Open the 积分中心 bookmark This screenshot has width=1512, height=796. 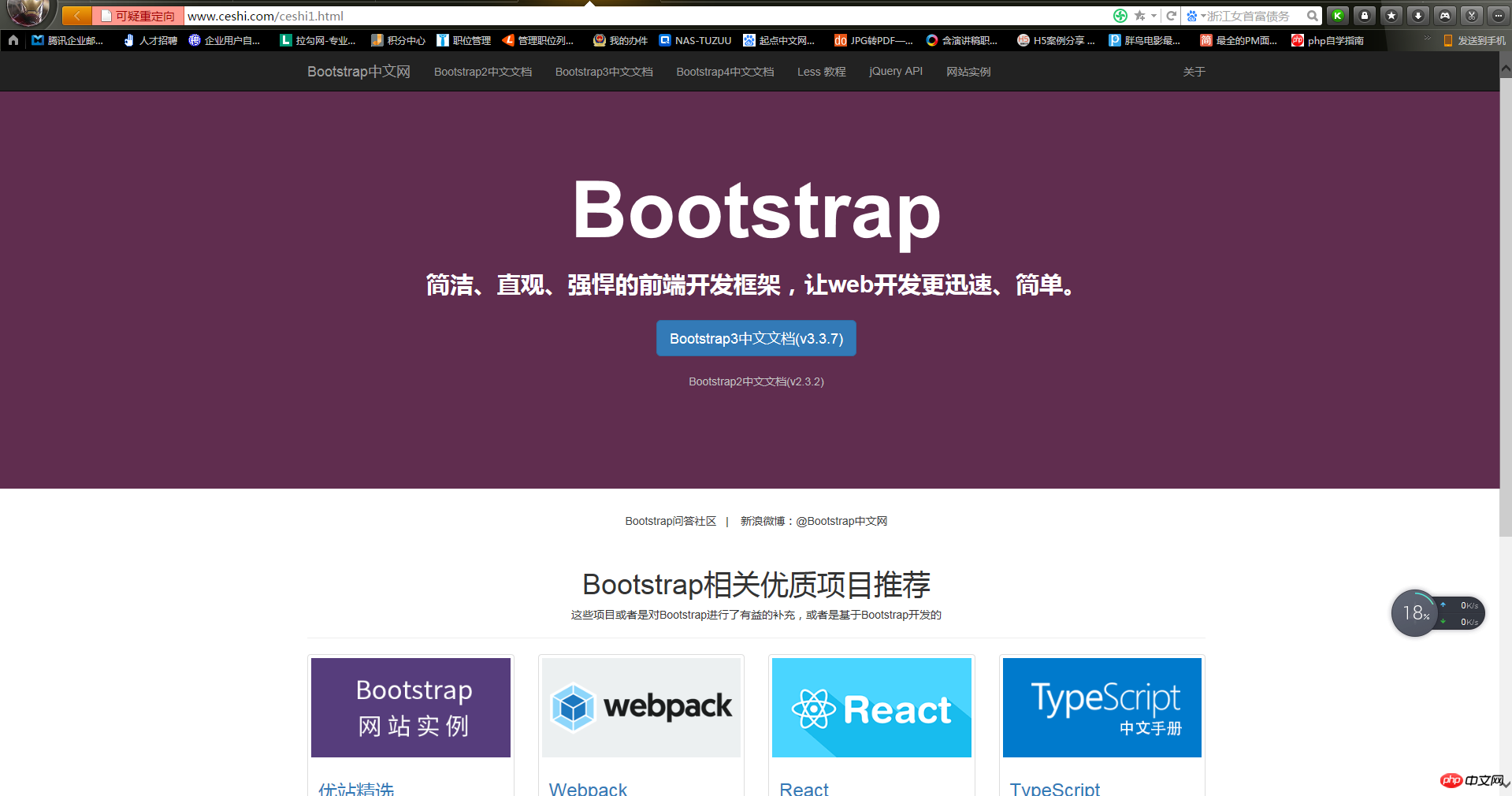pyautogui.click(x=398, y=40)
